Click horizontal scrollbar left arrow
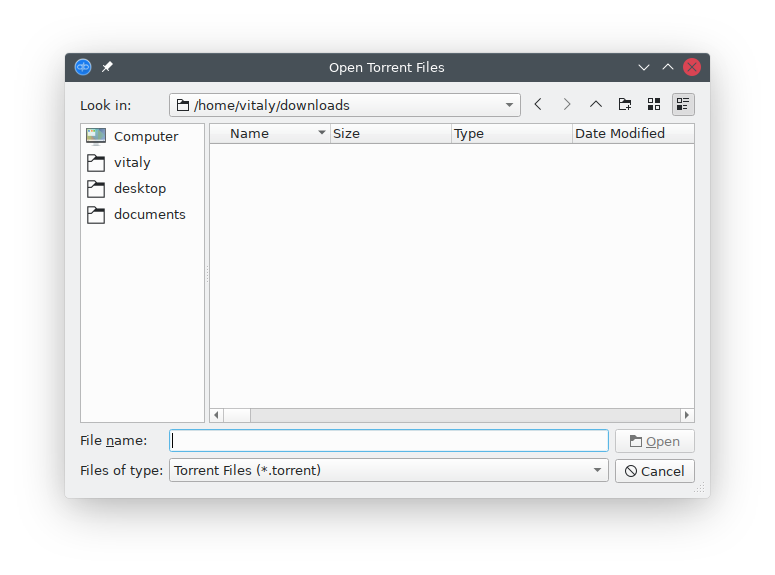The image size is (775, 575). pos(216,415)
